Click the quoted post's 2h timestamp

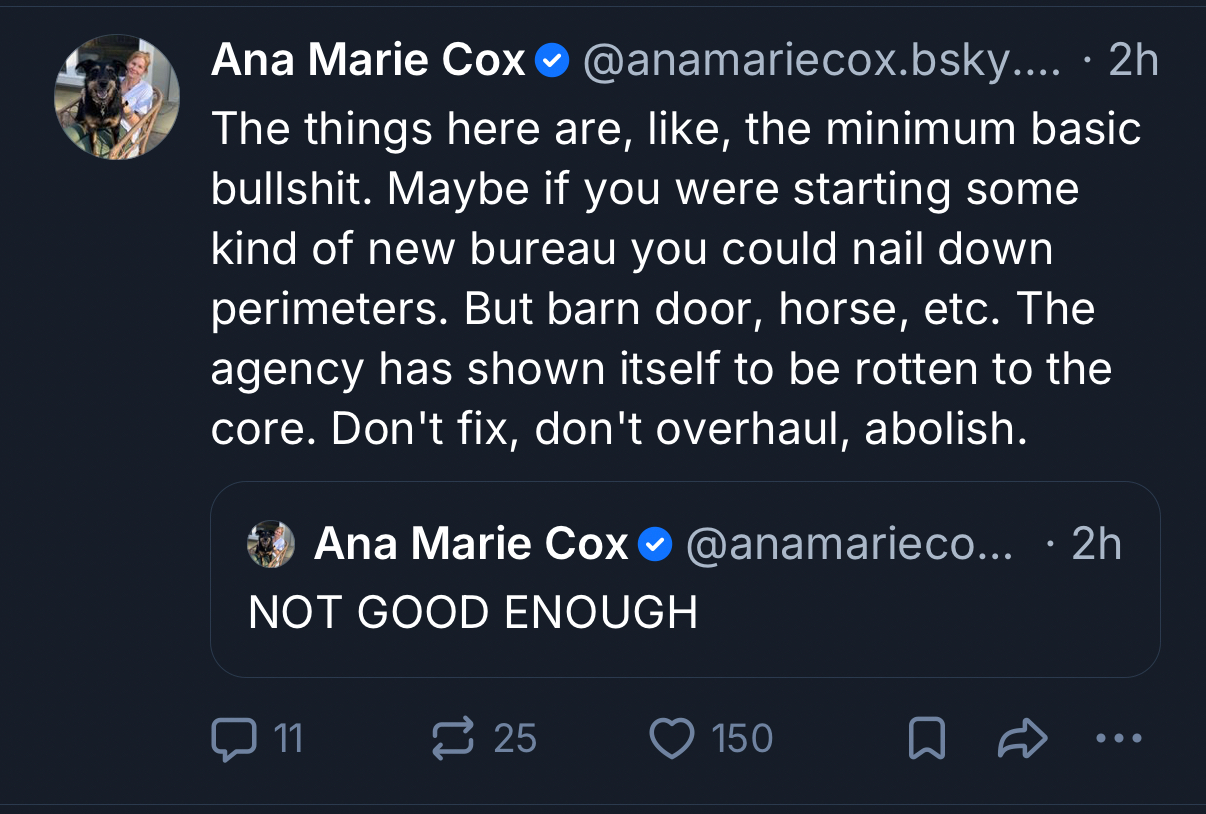(1095, 544)
